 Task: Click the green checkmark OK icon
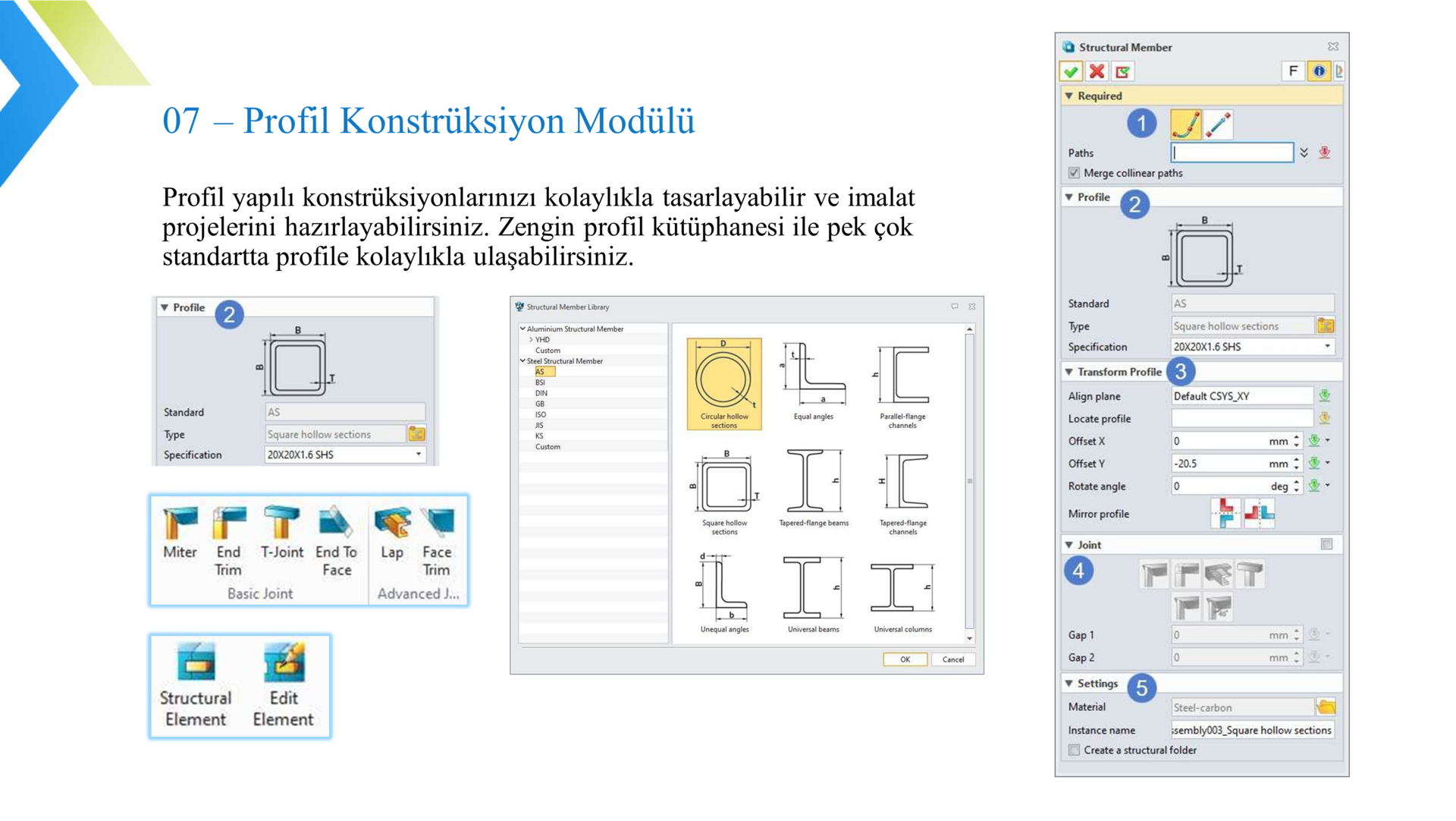1071,71
